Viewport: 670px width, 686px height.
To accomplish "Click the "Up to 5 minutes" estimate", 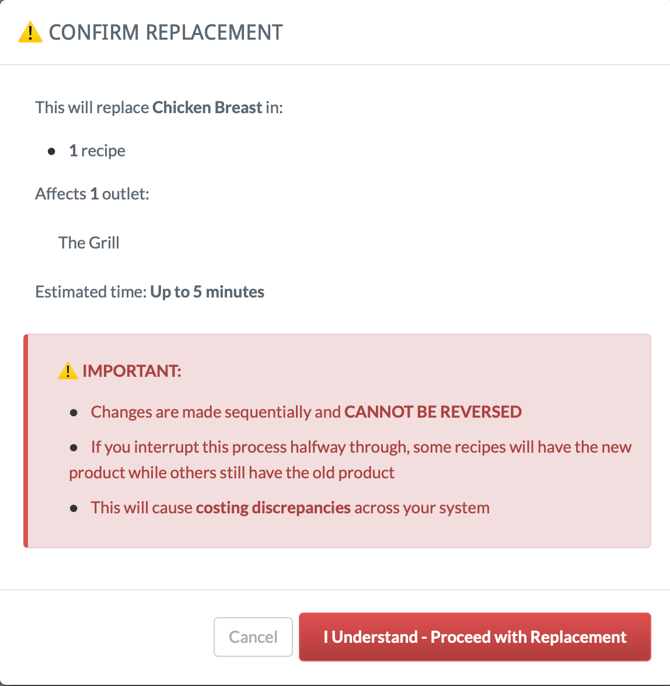I will (207, 292).
